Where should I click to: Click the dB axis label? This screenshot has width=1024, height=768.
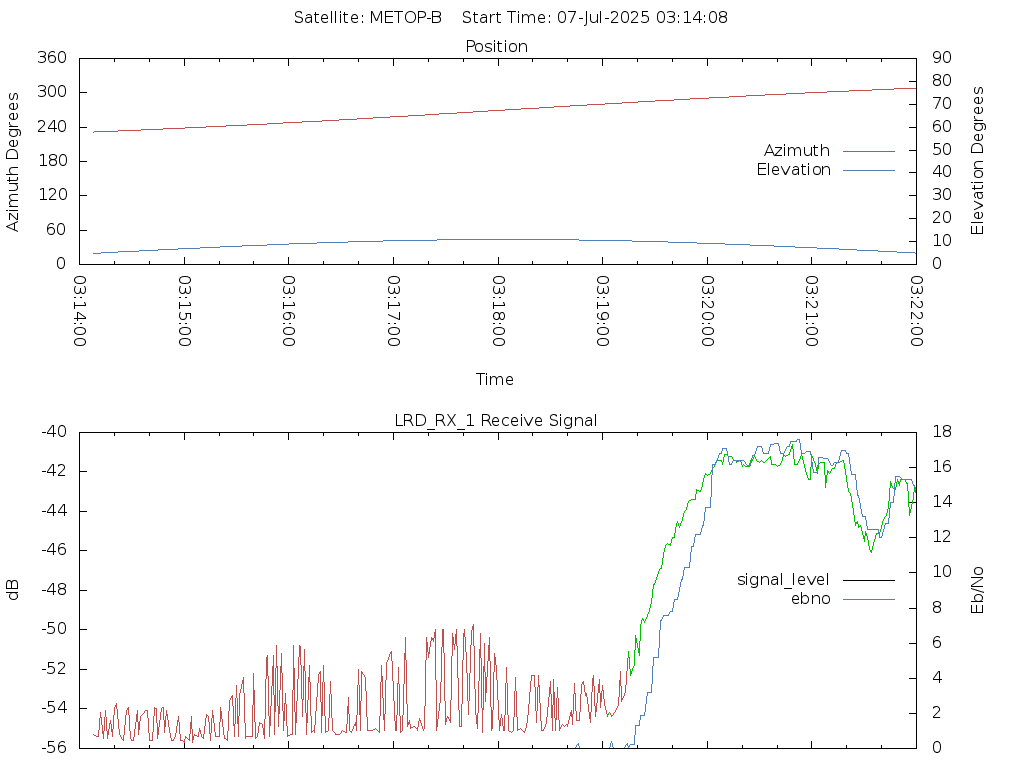tap(12, 590)
